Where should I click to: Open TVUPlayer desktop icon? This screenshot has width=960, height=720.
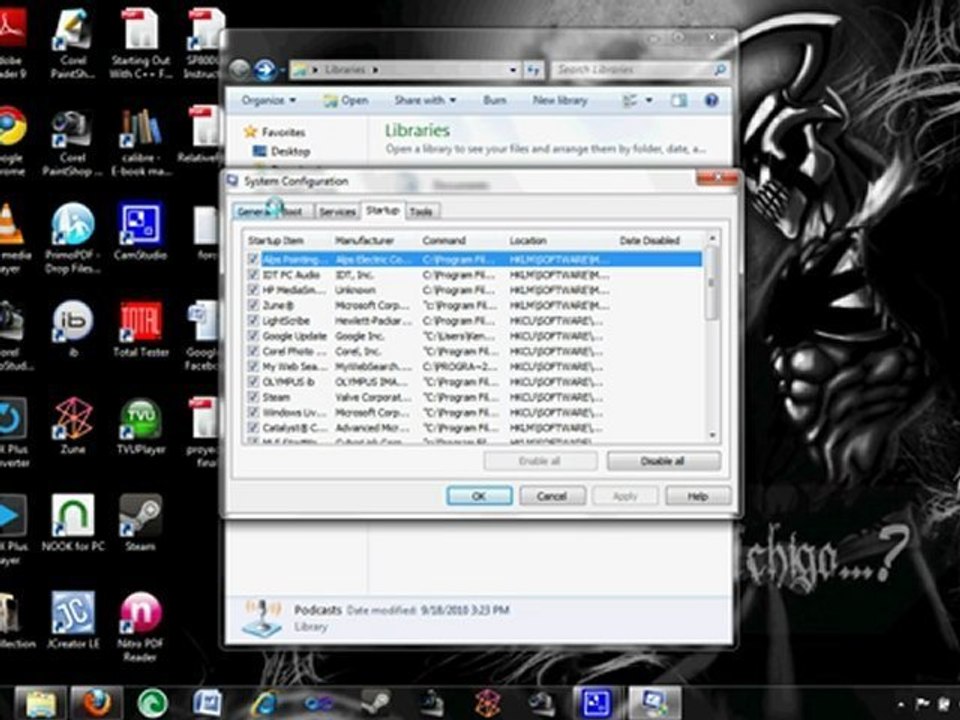coord(141,425)
